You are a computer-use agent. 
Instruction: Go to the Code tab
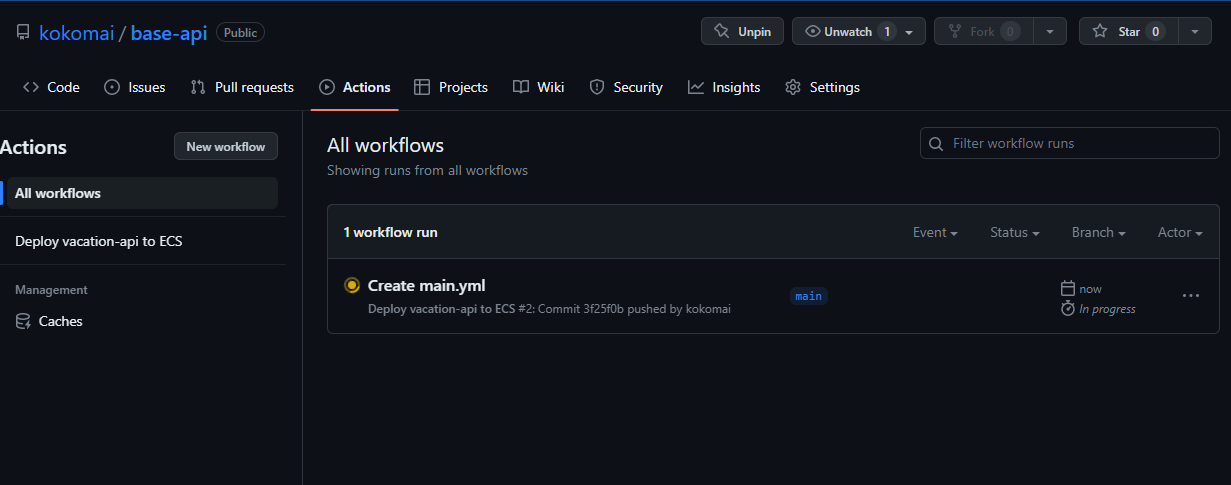pos(51,87)
